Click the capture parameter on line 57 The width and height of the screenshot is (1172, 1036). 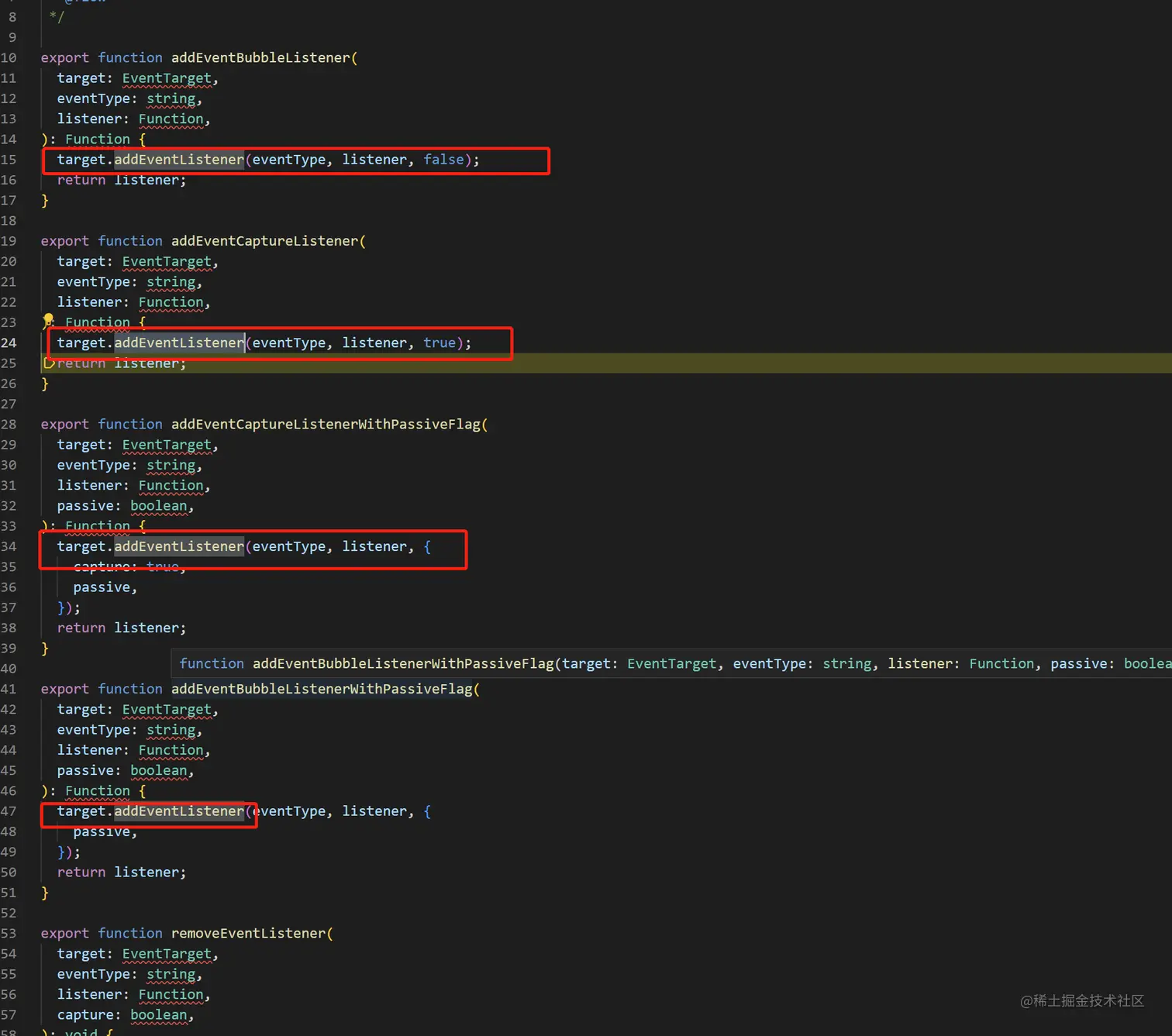85,1015
